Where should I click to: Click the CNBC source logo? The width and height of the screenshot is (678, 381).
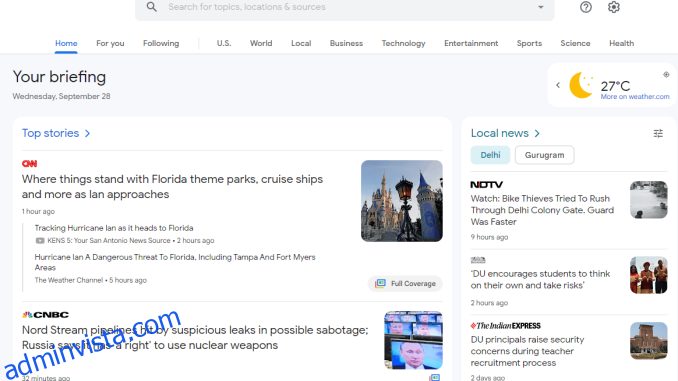[x=45, y=315]
